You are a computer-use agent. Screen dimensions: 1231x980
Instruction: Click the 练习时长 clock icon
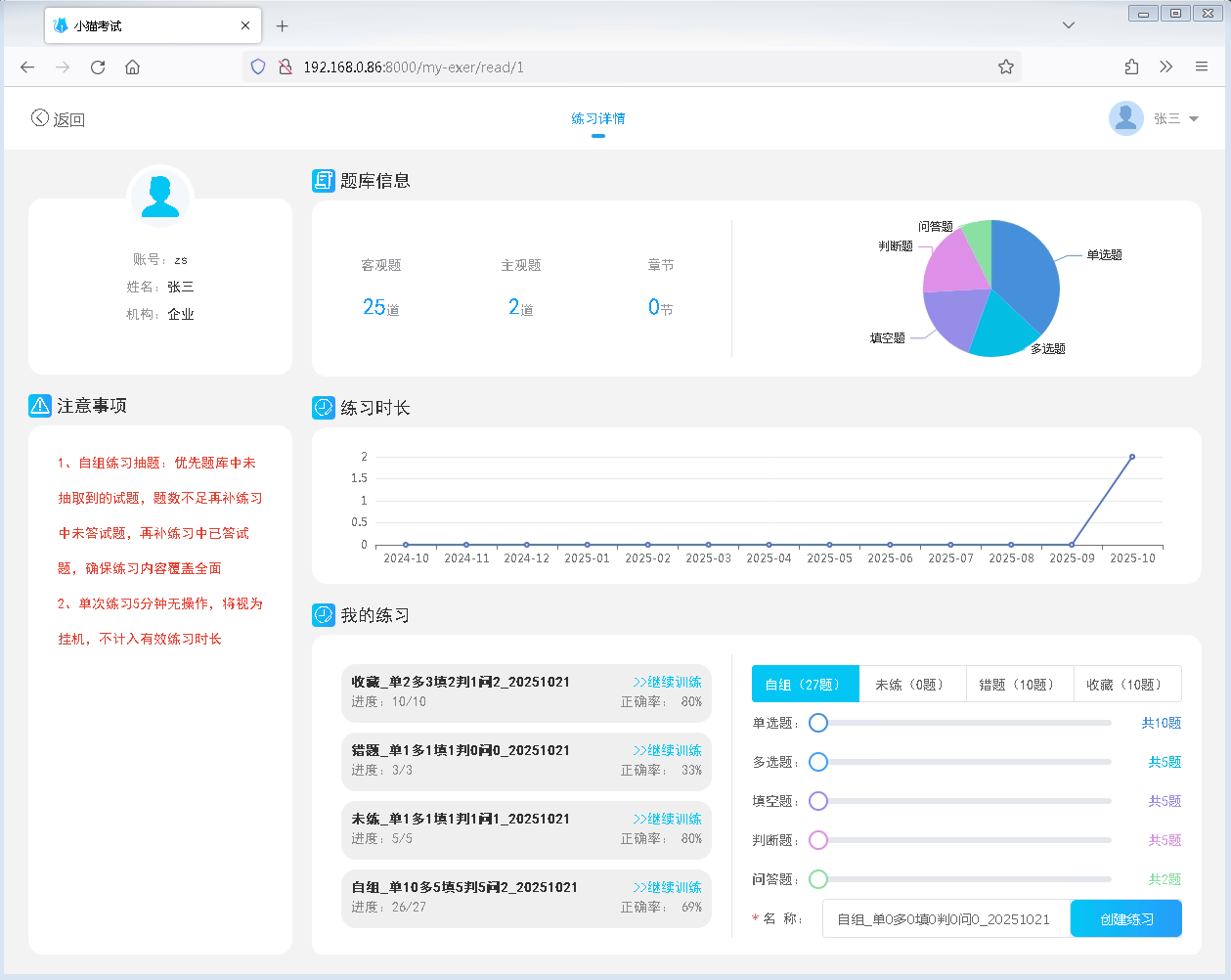[324, 408]
